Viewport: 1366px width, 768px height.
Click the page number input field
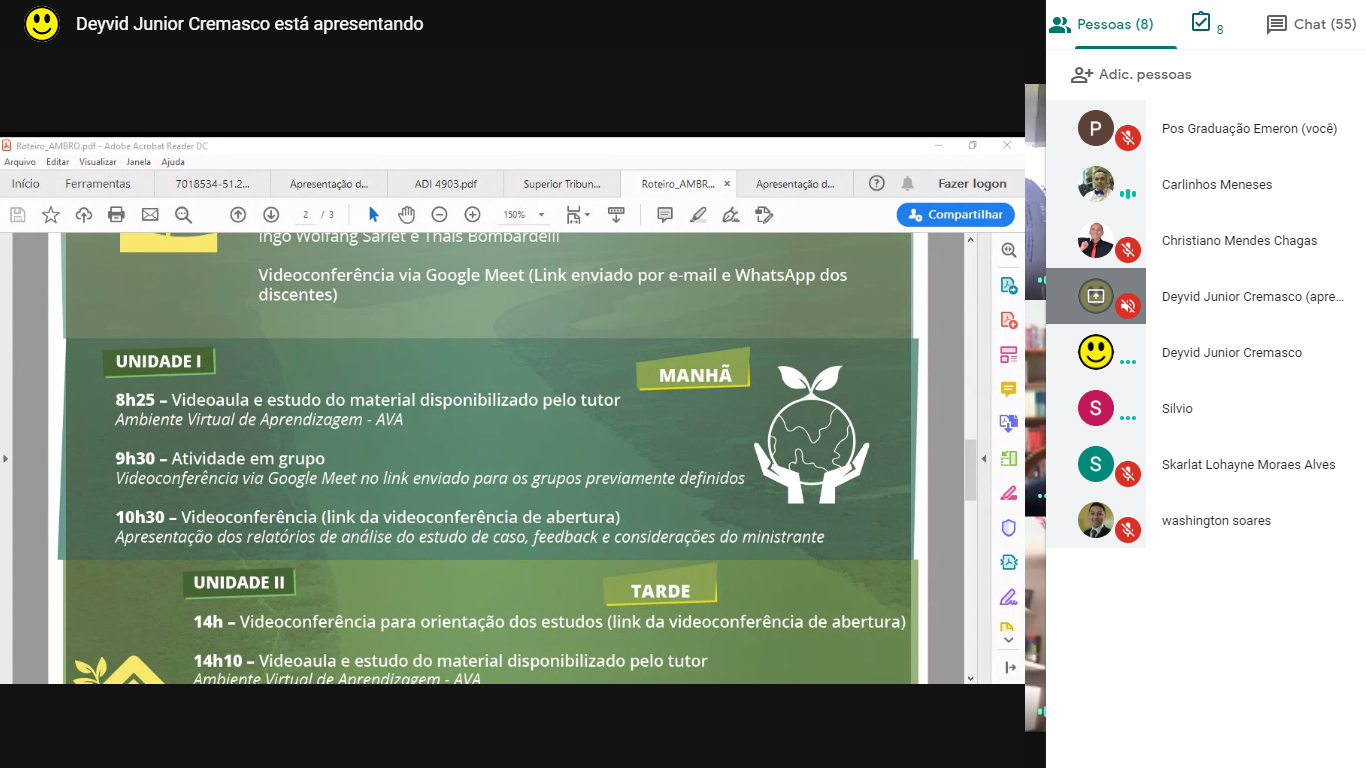click(x=306, y=214)
